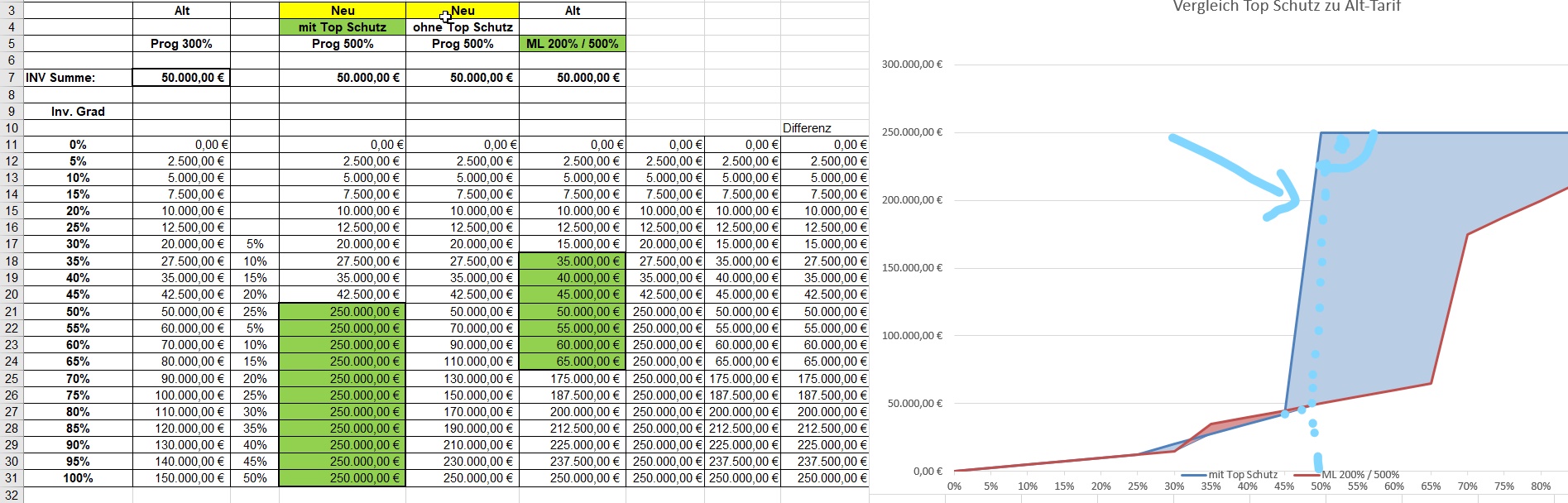Viewport: 1568px width, 503px height.
Task: Select INV Summe 50.000,00 € under ML 200% / 500%
Action: click(573, 78)
